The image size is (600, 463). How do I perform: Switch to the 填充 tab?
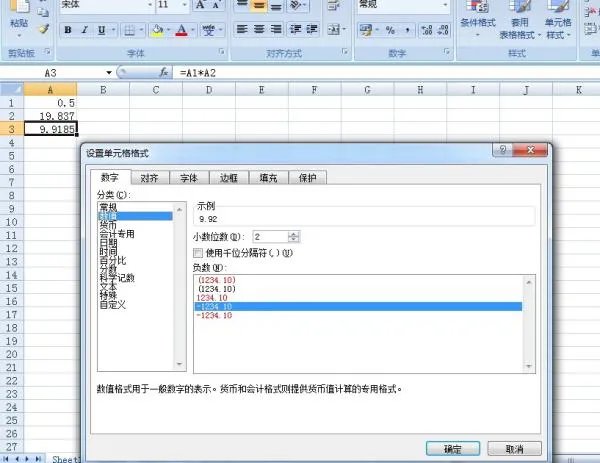point(268,178)
